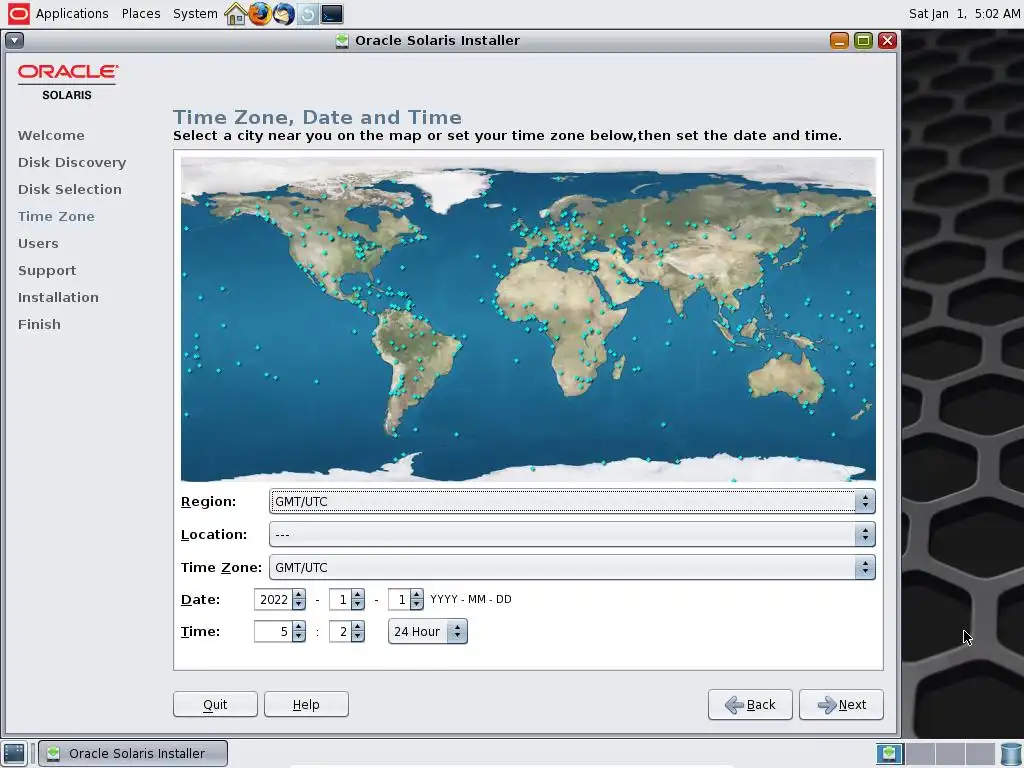Decrease the day using spinner down arrow
This screenshot has width=1024, height=768.
416,605
